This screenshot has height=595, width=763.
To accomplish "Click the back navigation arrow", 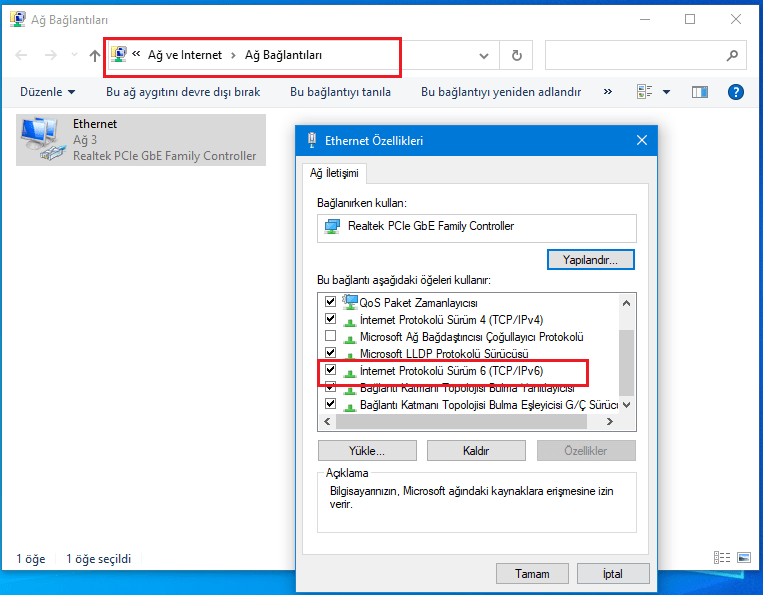I will 21,55.
